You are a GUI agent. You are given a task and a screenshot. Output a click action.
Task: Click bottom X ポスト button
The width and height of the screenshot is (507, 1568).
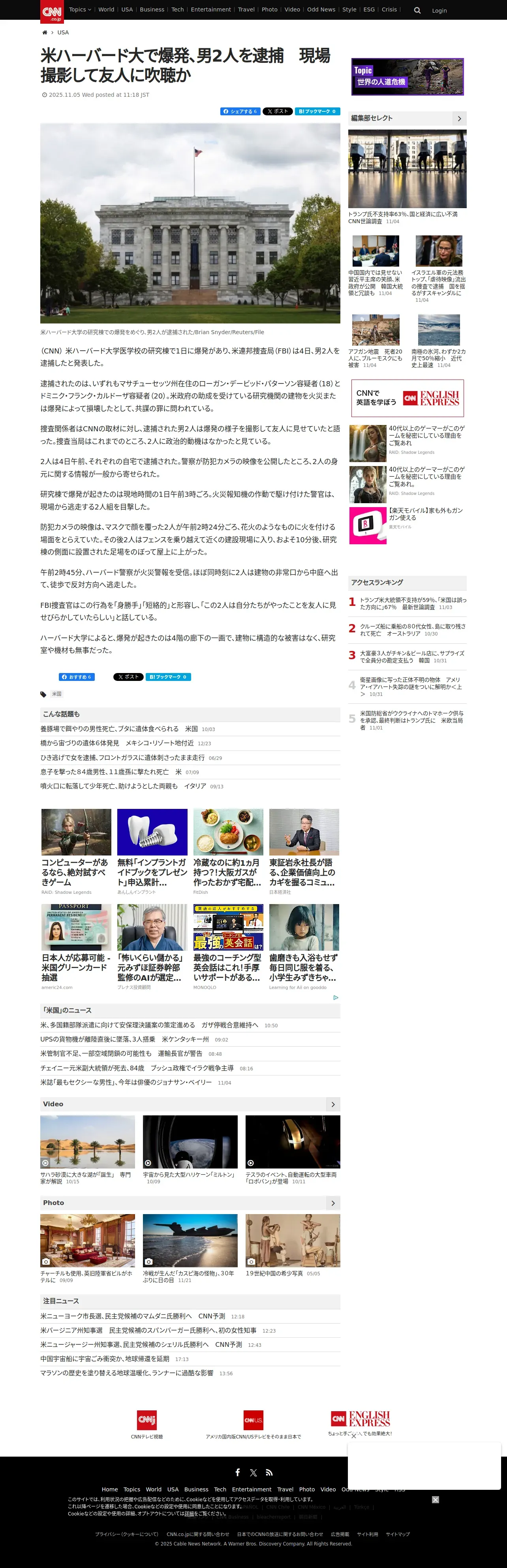(128, 677)
